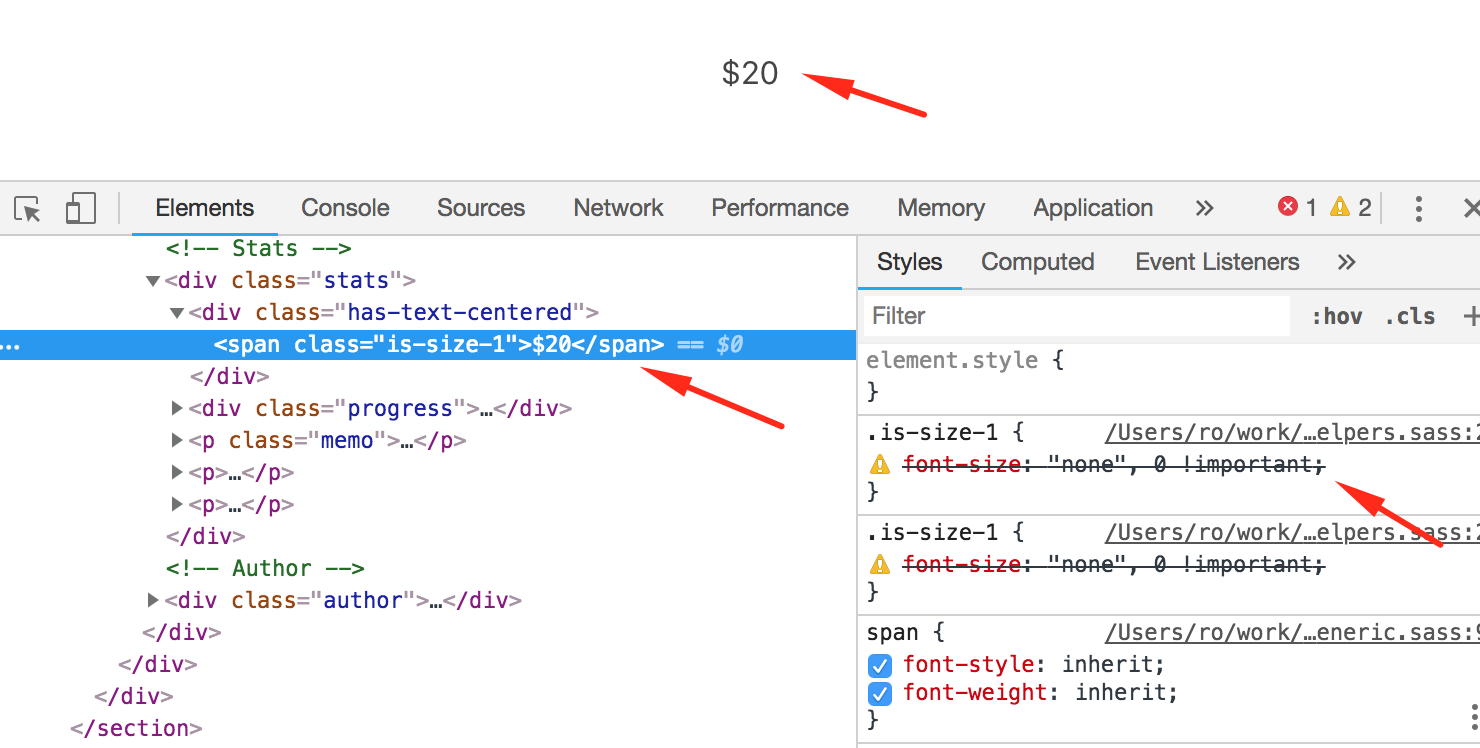Expand the first plain p node
1480x748 pixels.
[177, 472]
